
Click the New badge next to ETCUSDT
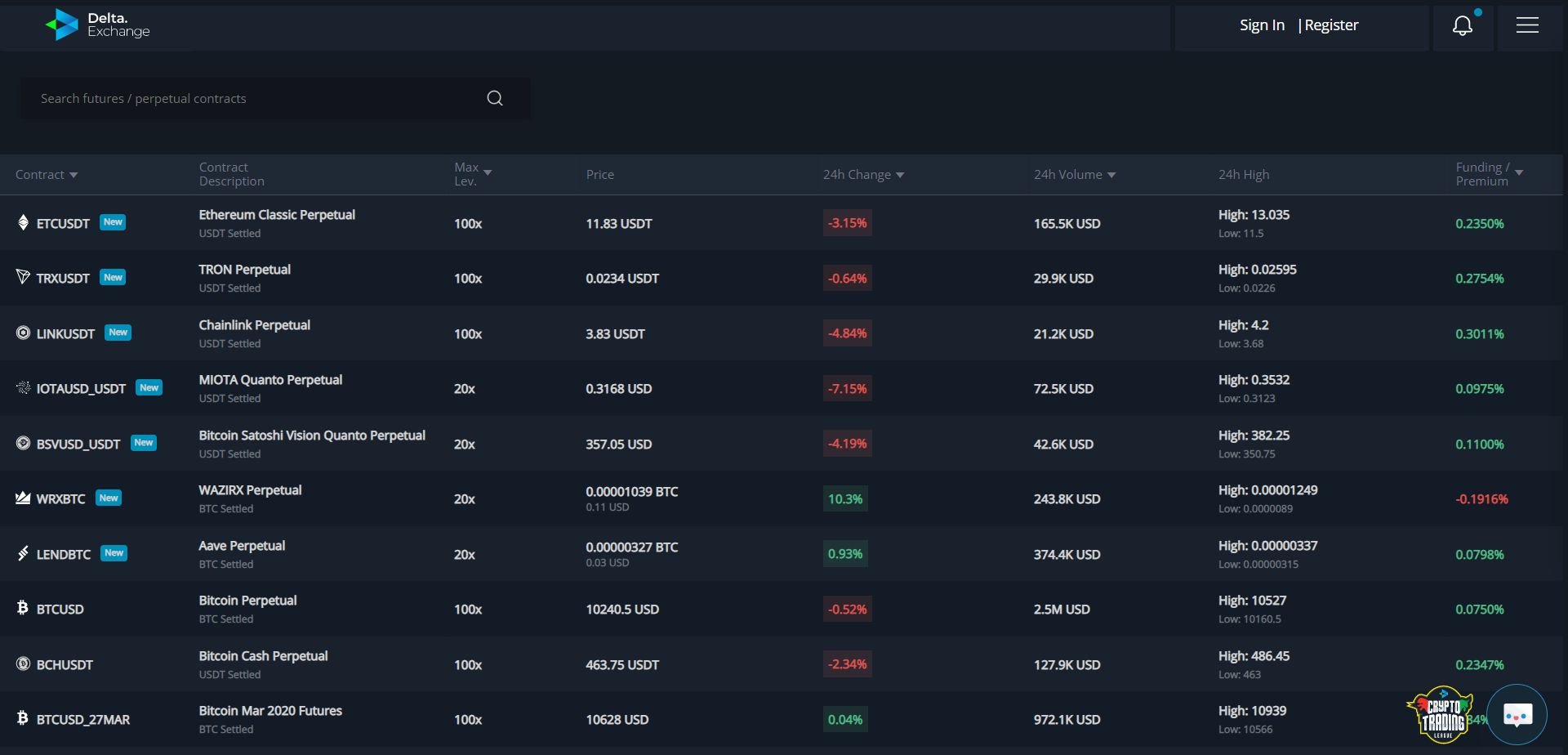click(x=113, y=222)
